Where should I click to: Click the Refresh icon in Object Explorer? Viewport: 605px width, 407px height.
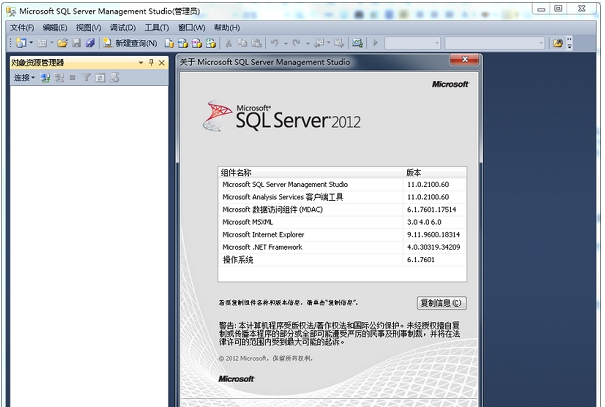100,78
